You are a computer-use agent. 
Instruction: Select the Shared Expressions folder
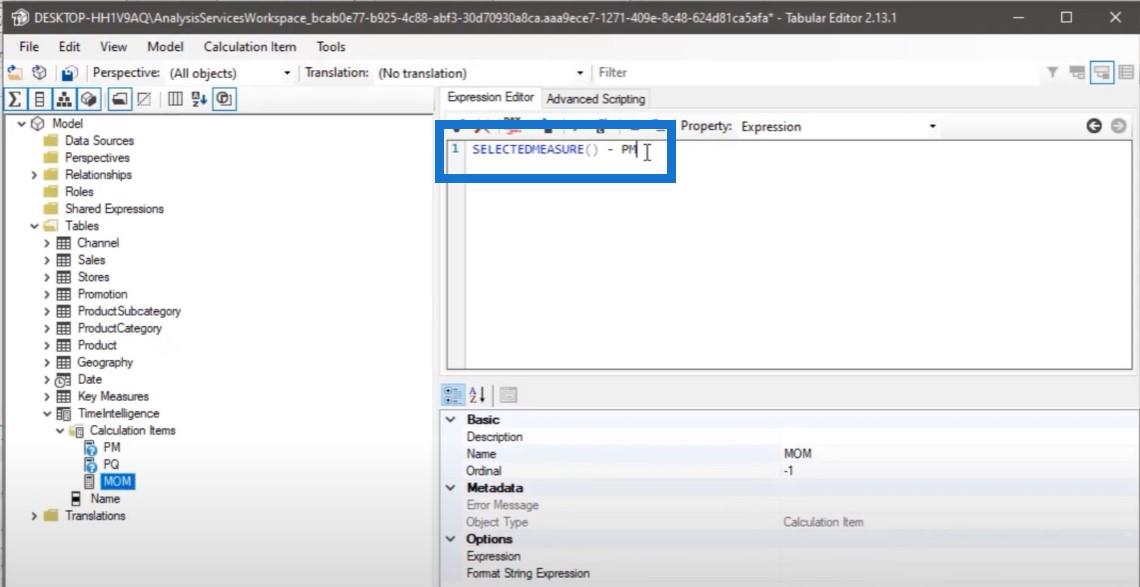click(114, 209)
